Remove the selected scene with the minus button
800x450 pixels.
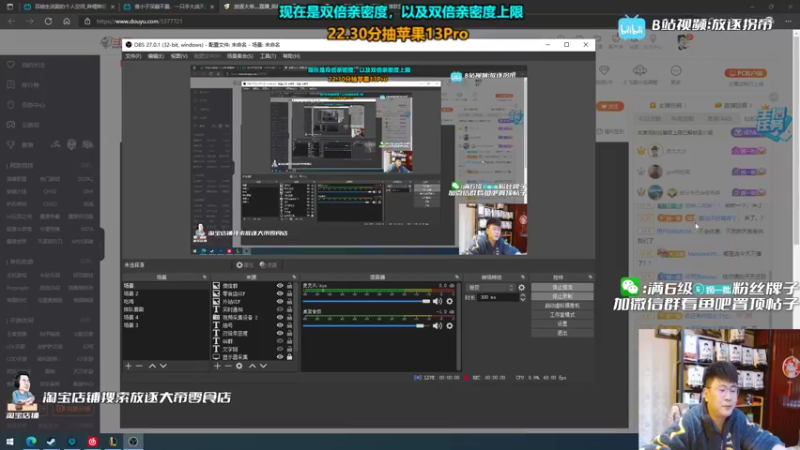(139, 366)
